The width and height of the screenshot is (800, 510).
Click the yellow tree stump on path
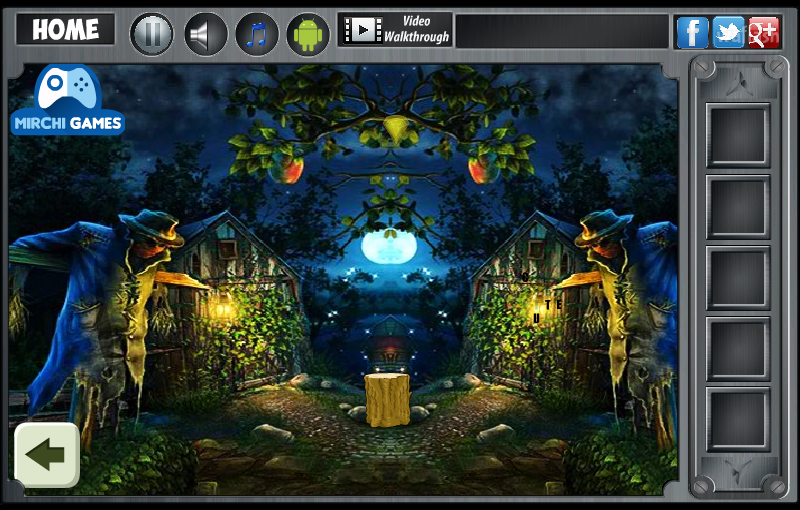point(388,400)
